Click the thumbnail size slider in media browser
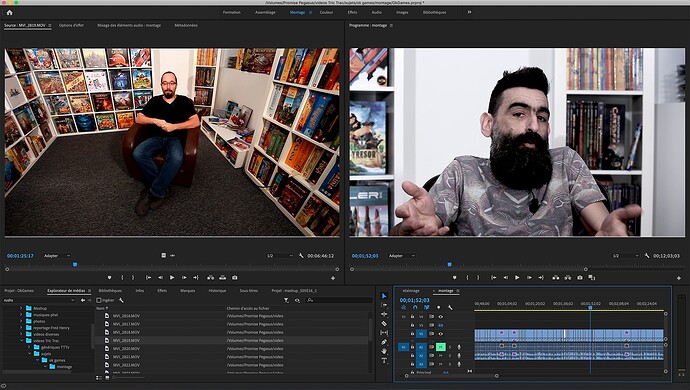Screen dimensions: 690x390 tap(128, 378)
